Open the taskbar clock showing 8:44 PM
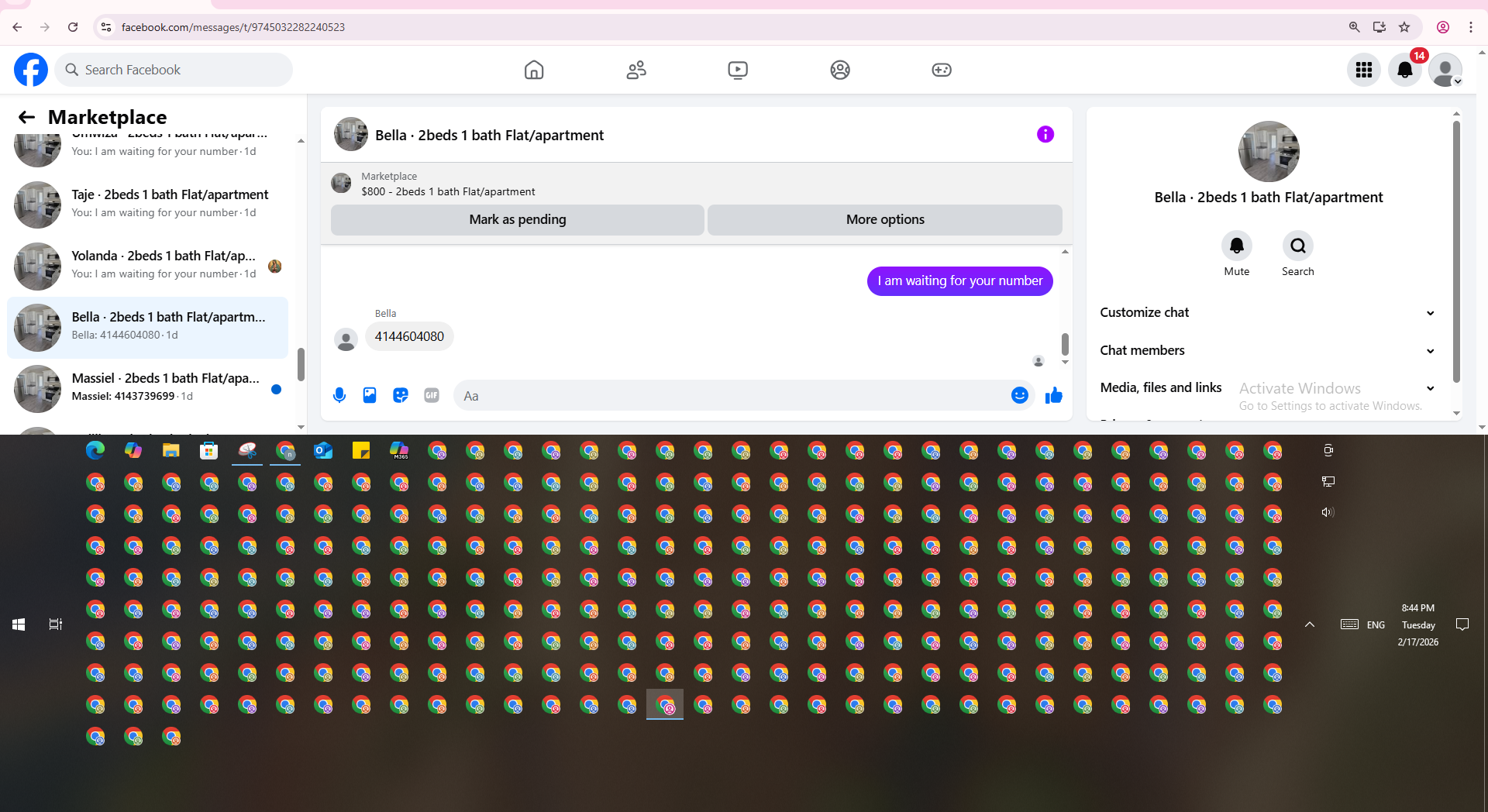Image resolution: width=1488 pixels, height=812 pixels. (1418, 624)
